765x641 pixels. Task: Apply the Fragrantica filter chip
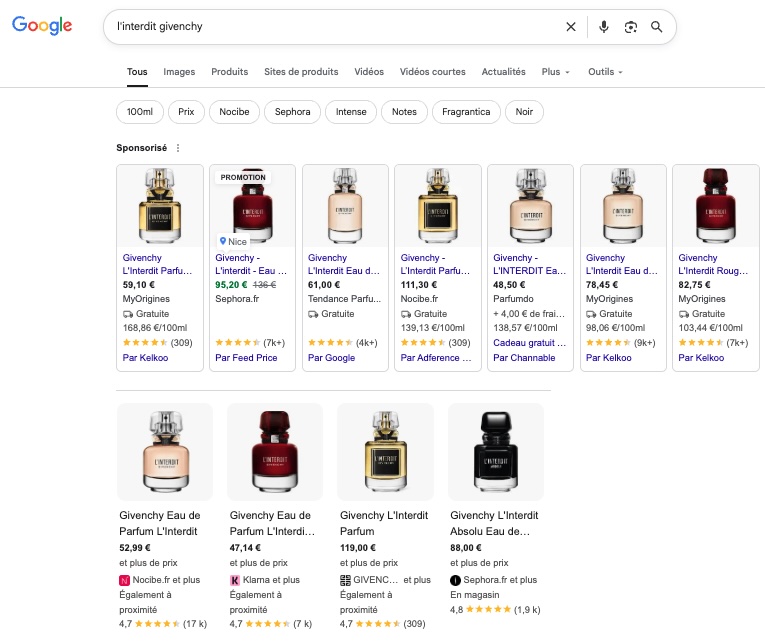coord(466,112)
